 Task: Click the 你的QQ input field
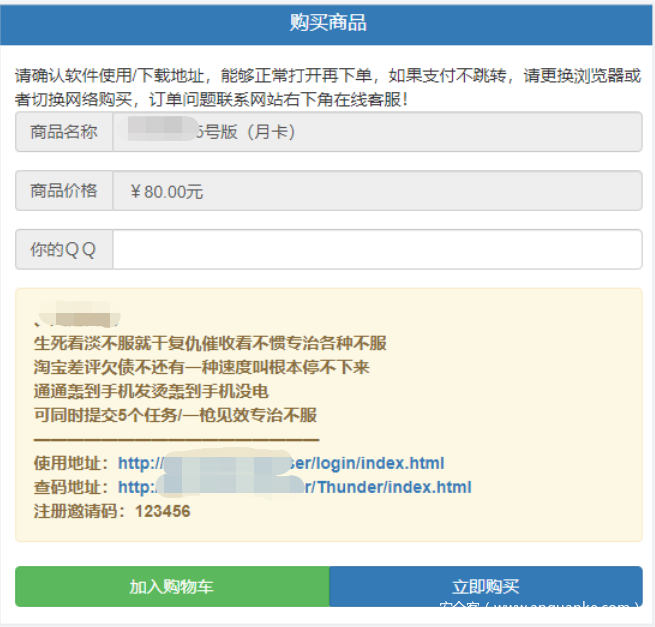(376, 250)
